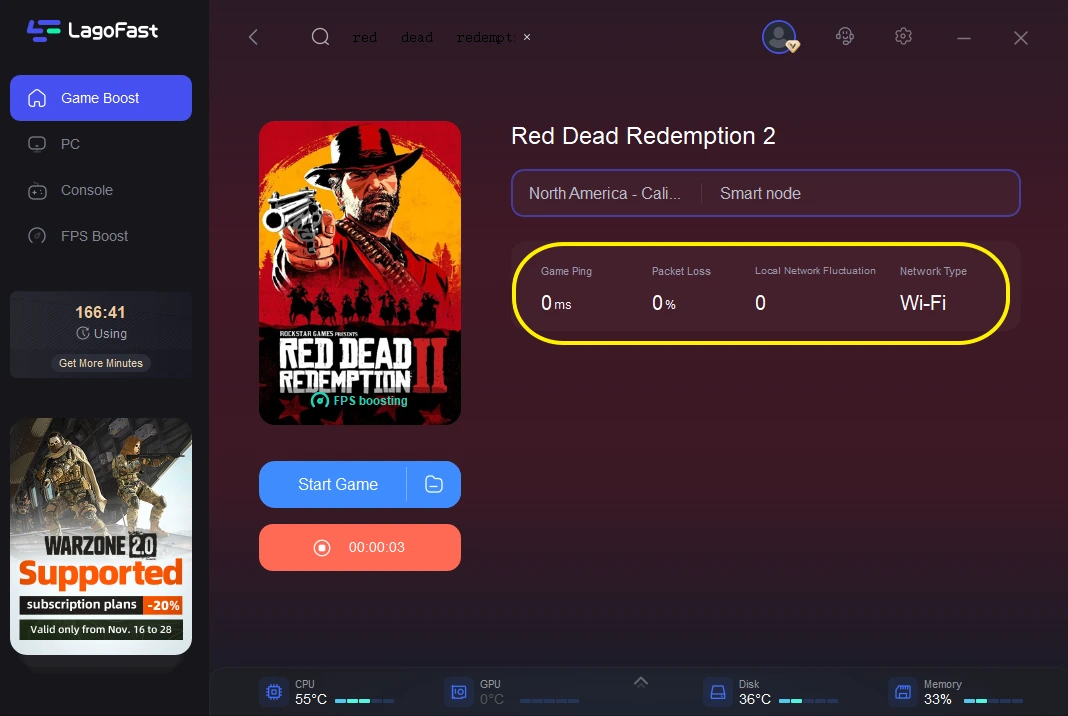Click the Red Dead Redemption 2 title
The width and height of the screenshot is (1068, 716).
pos(643,136)
